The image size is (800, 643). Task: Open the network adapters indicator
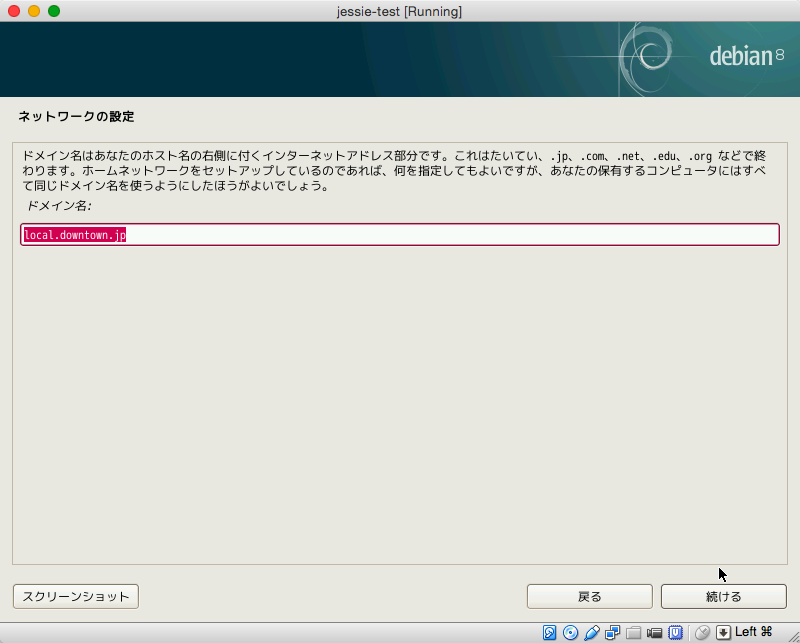click(612, 632)
